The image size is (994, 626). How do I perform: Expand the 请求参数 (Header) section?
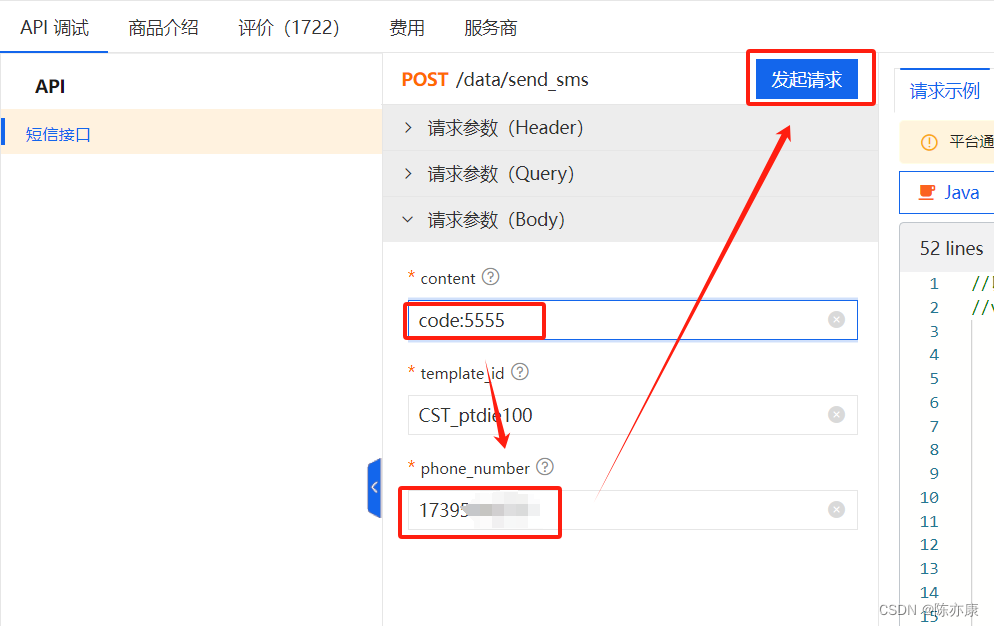coord(630,127)
